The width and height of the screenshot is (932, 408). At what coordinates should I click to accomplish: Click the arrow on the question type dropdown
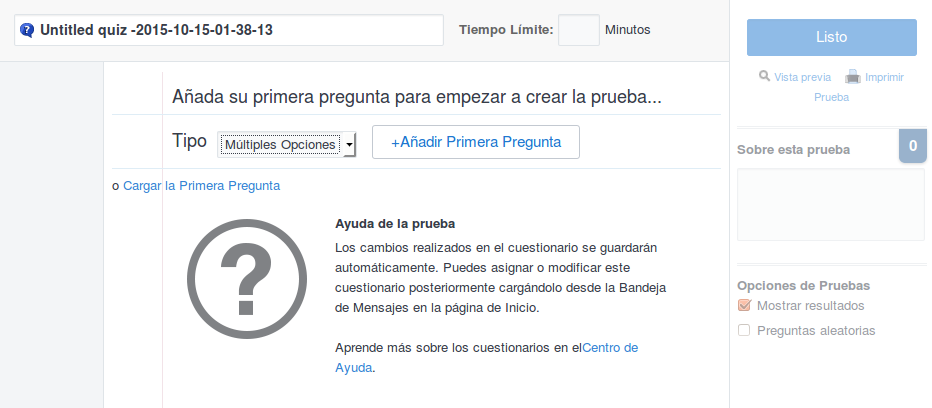[x=349, y=145]
